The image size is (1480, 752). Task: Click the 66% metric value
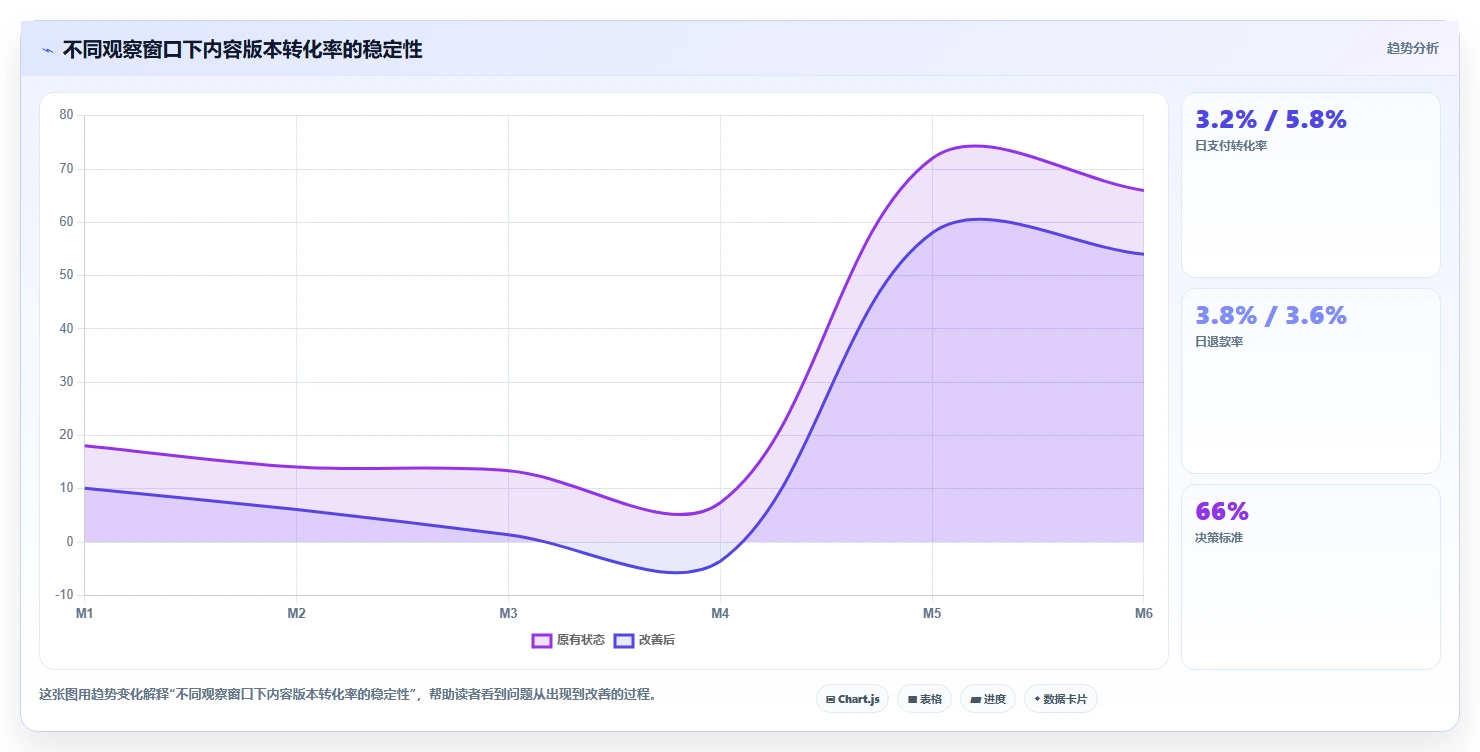click(x=1222, y=512)
